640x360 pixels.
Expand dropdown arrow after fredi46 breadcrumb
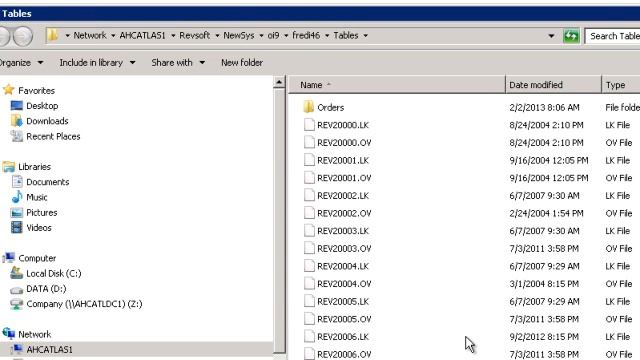(327, 36)
